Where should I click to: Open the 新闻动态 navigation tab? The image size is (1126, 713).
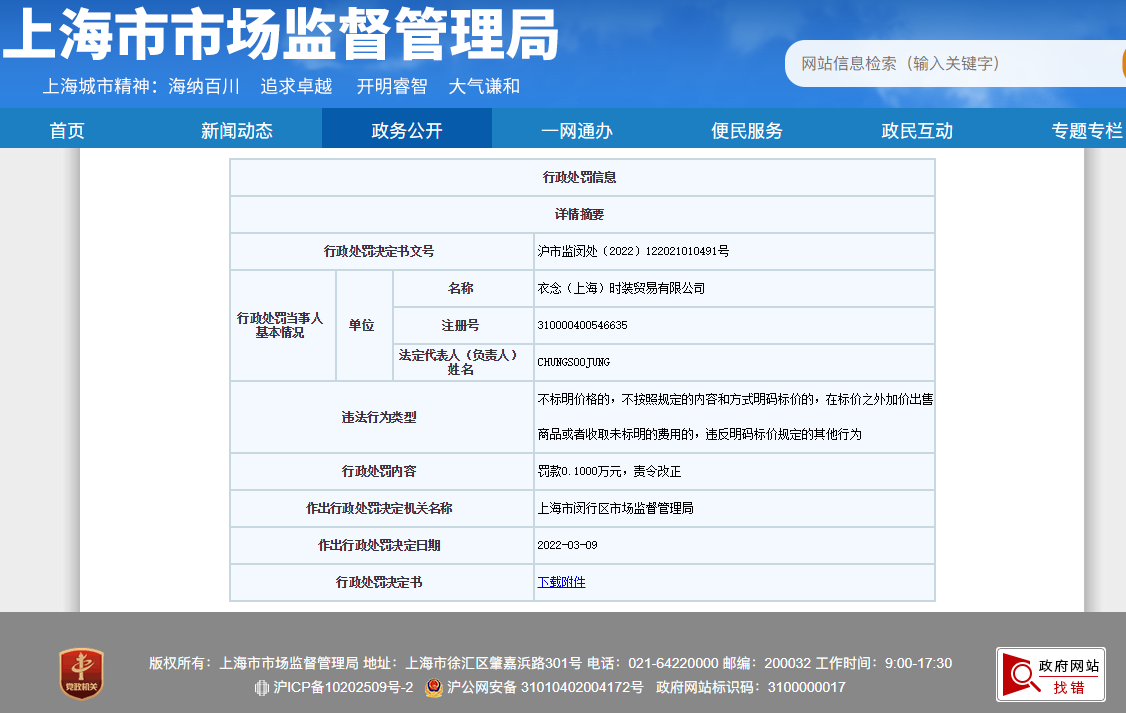point(237,131)
